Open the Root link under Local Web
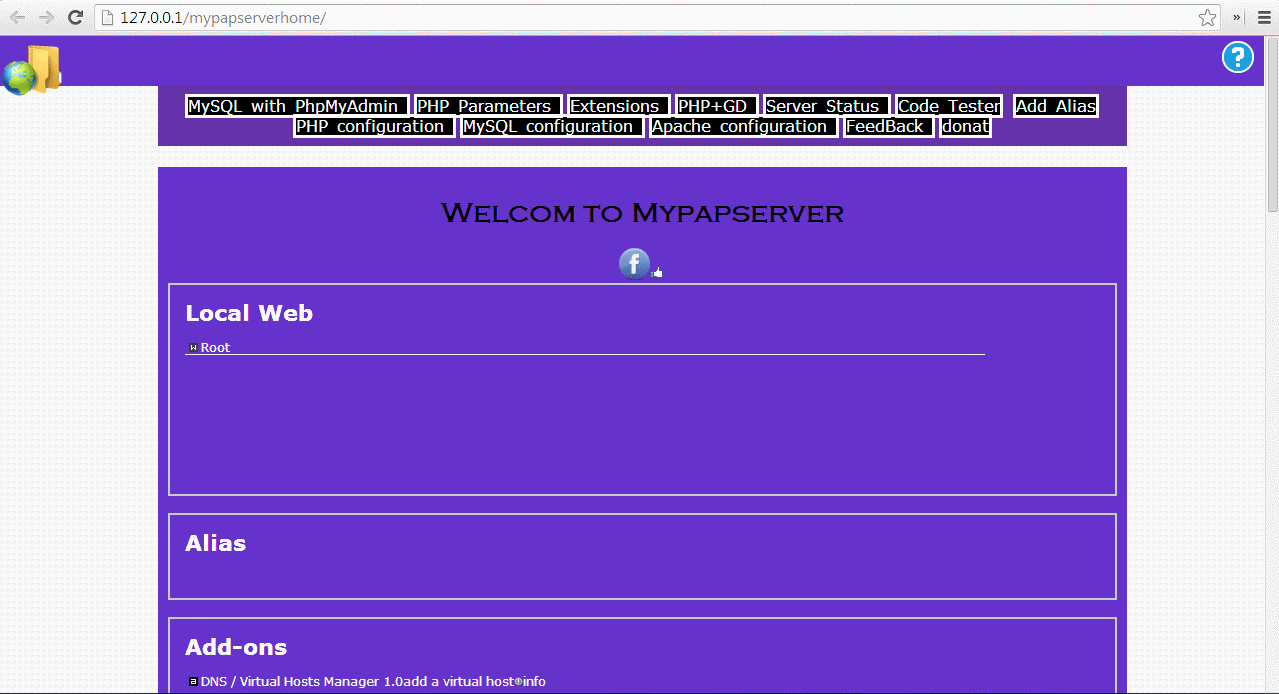 [215, 348]
